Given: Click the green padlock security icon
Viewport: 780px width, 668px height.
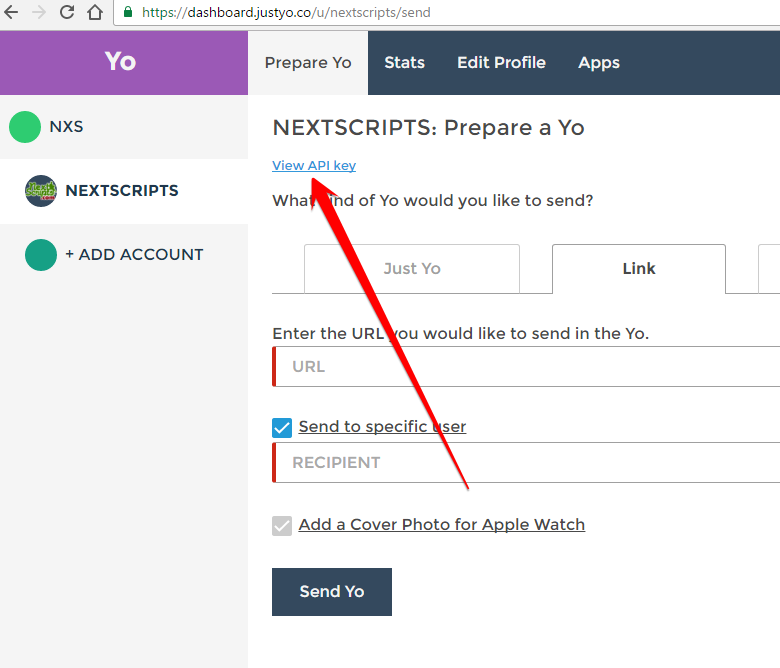Looking at the screenshot, I should coord(128,12).
